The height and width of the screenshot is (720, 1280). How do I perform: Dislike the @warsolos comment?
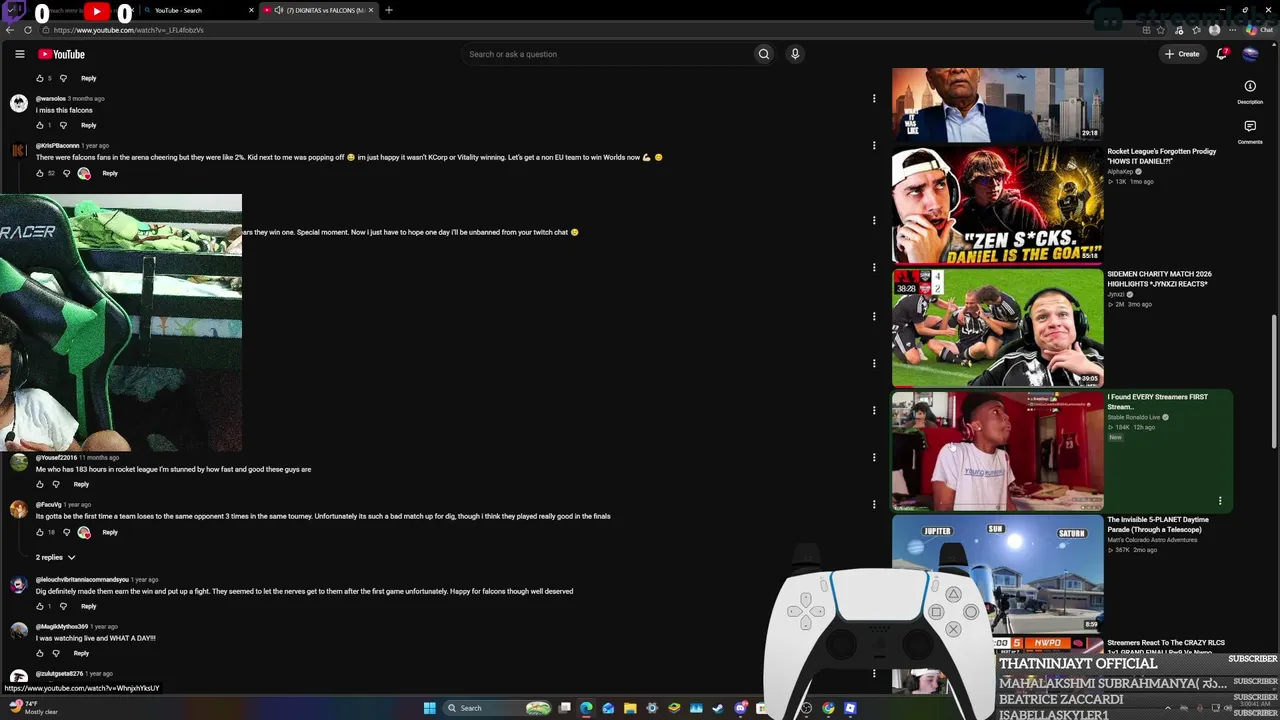click(x=63, y=125)
